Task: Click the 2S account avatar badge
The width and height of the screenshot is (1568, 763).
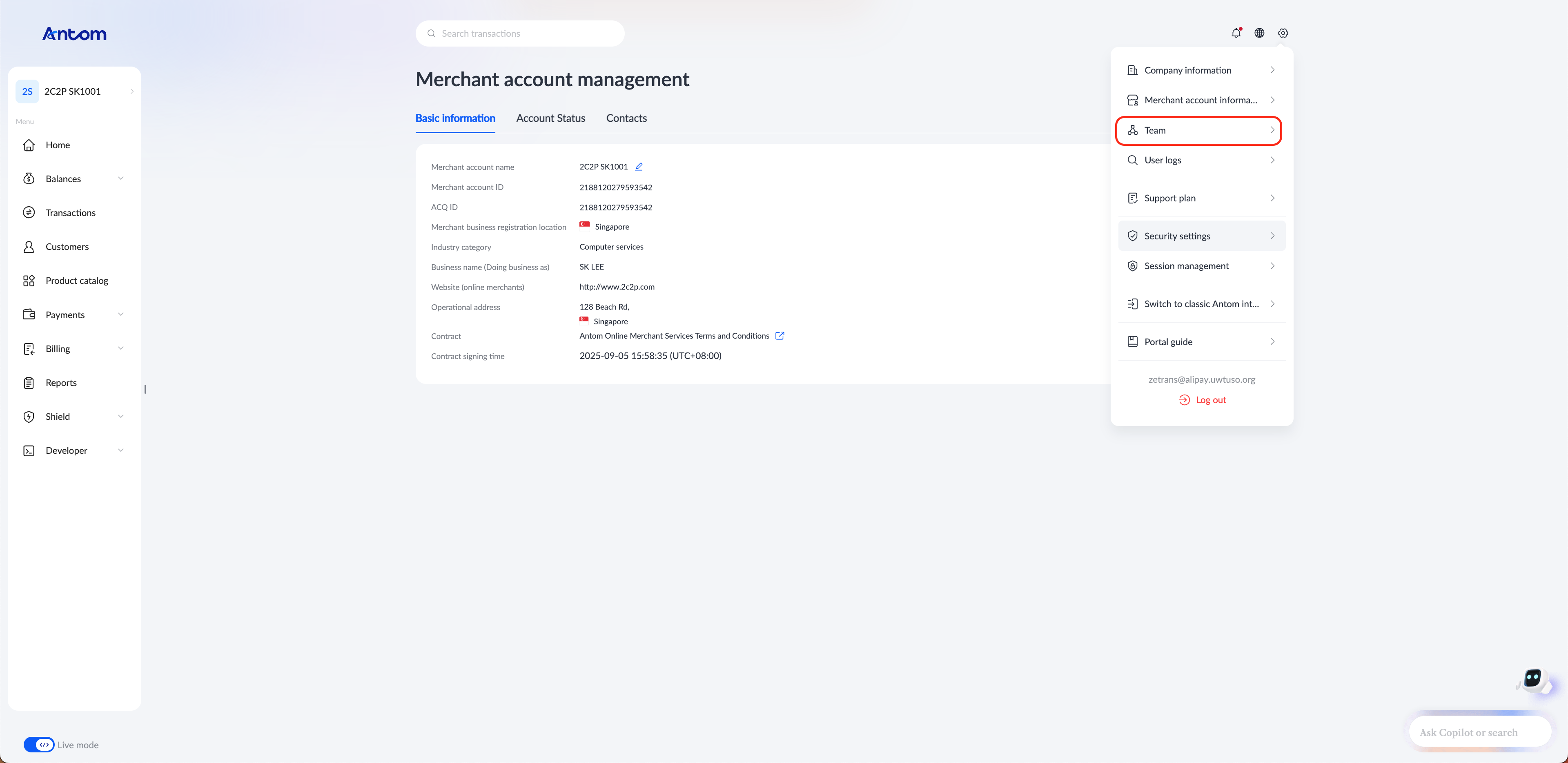Action: 27,91
